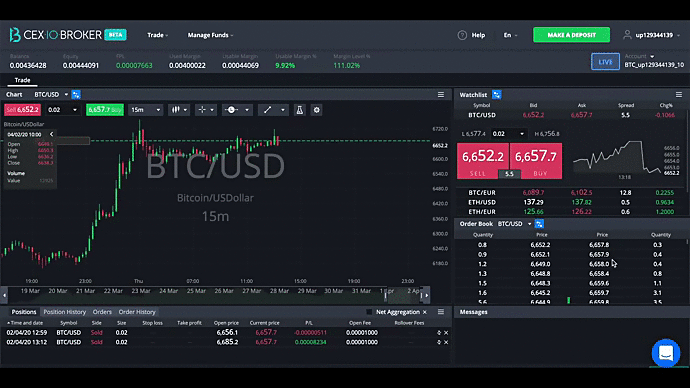690x388 pixels.
Task: Click the red 6,652.2 SELL button in Watchlist
Action: (x=483, y=161)
